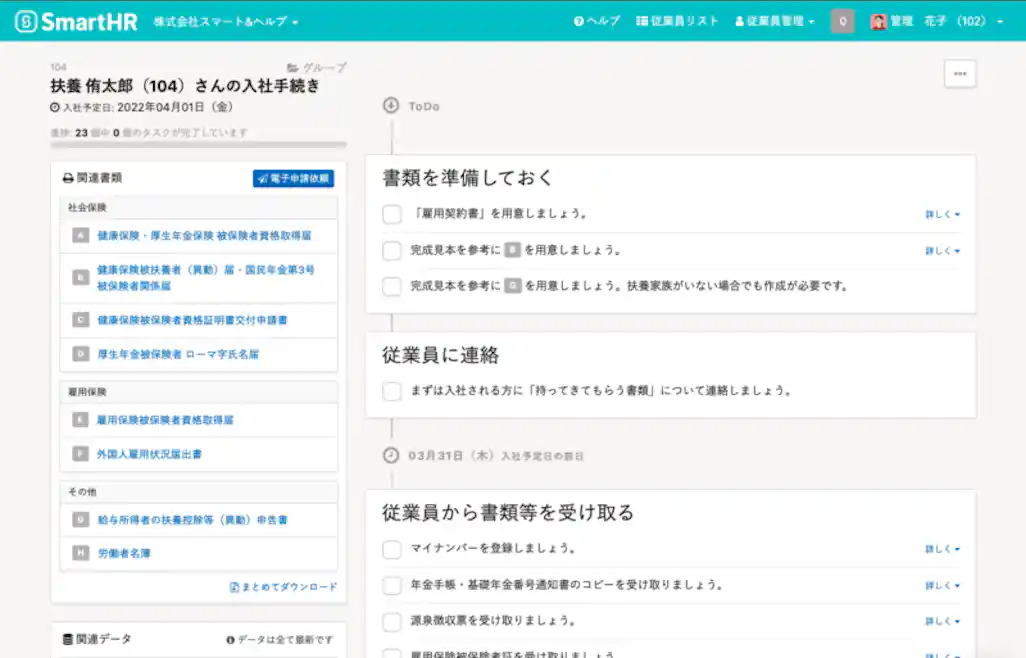
Task: Check the 雇用契約書 preparation task
Action: (x=391, y=213)
